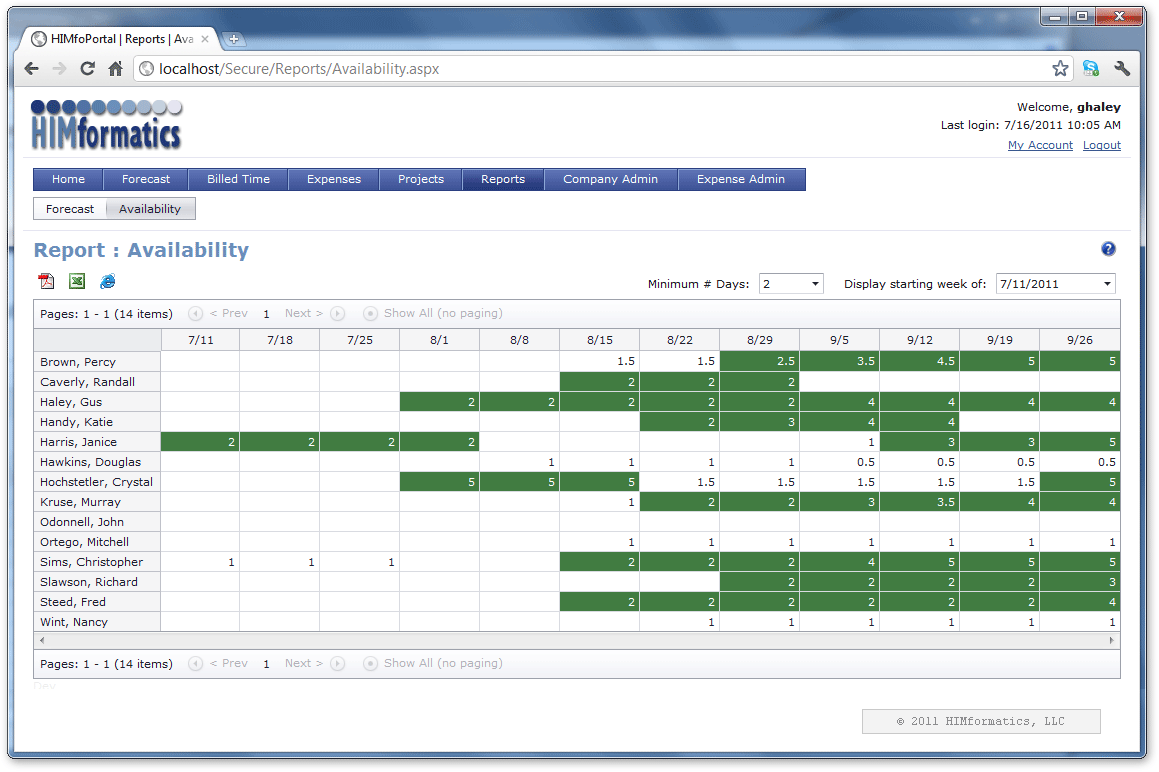Select the top Show All (no paging) radio button
1159x772 pixels.
(371, 313)
